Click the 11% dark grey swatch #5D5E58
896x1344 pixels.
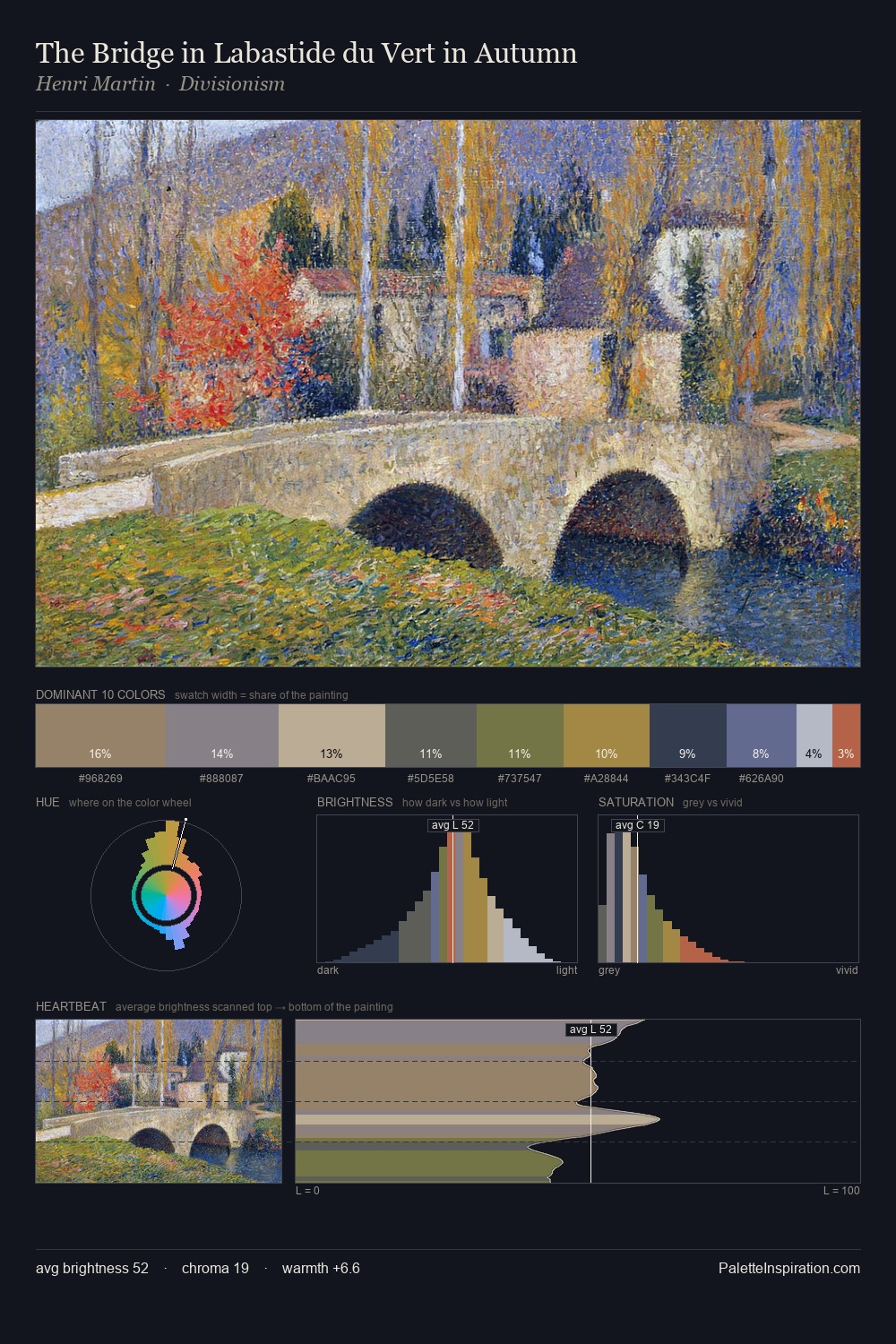coord(431,736)
